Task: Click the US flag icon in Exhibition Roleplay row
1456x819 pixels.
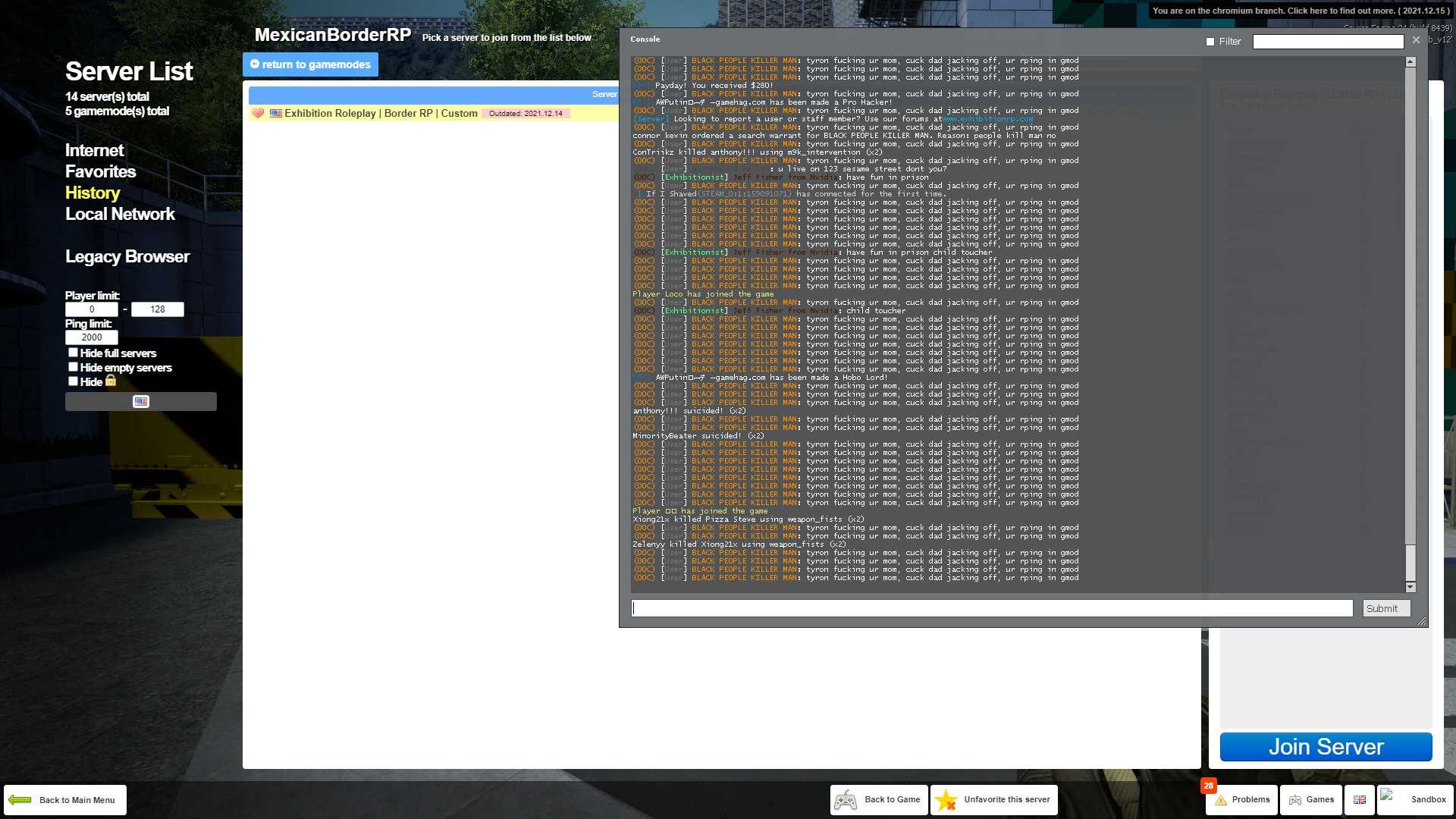Action: pos(276,114)
